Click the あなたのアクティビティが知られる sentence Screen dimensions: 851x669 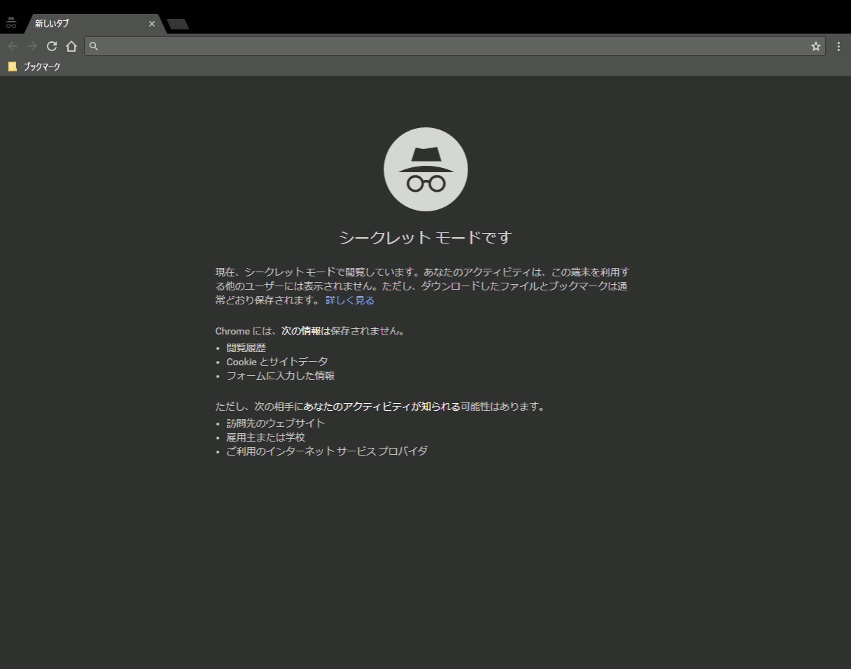coord(382,406)
